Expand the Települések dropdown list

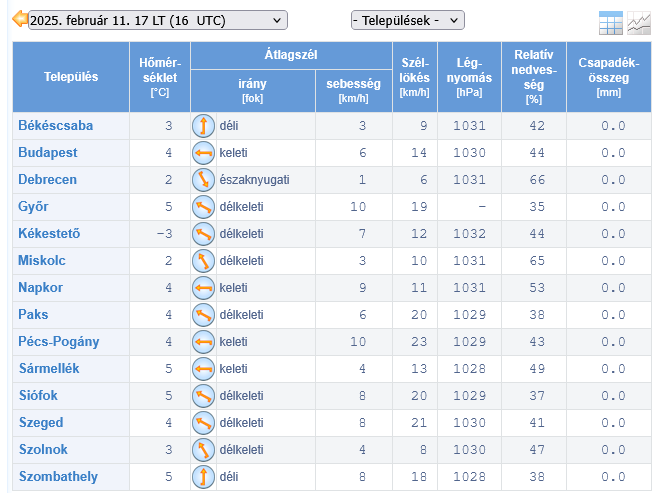(408, 20)
